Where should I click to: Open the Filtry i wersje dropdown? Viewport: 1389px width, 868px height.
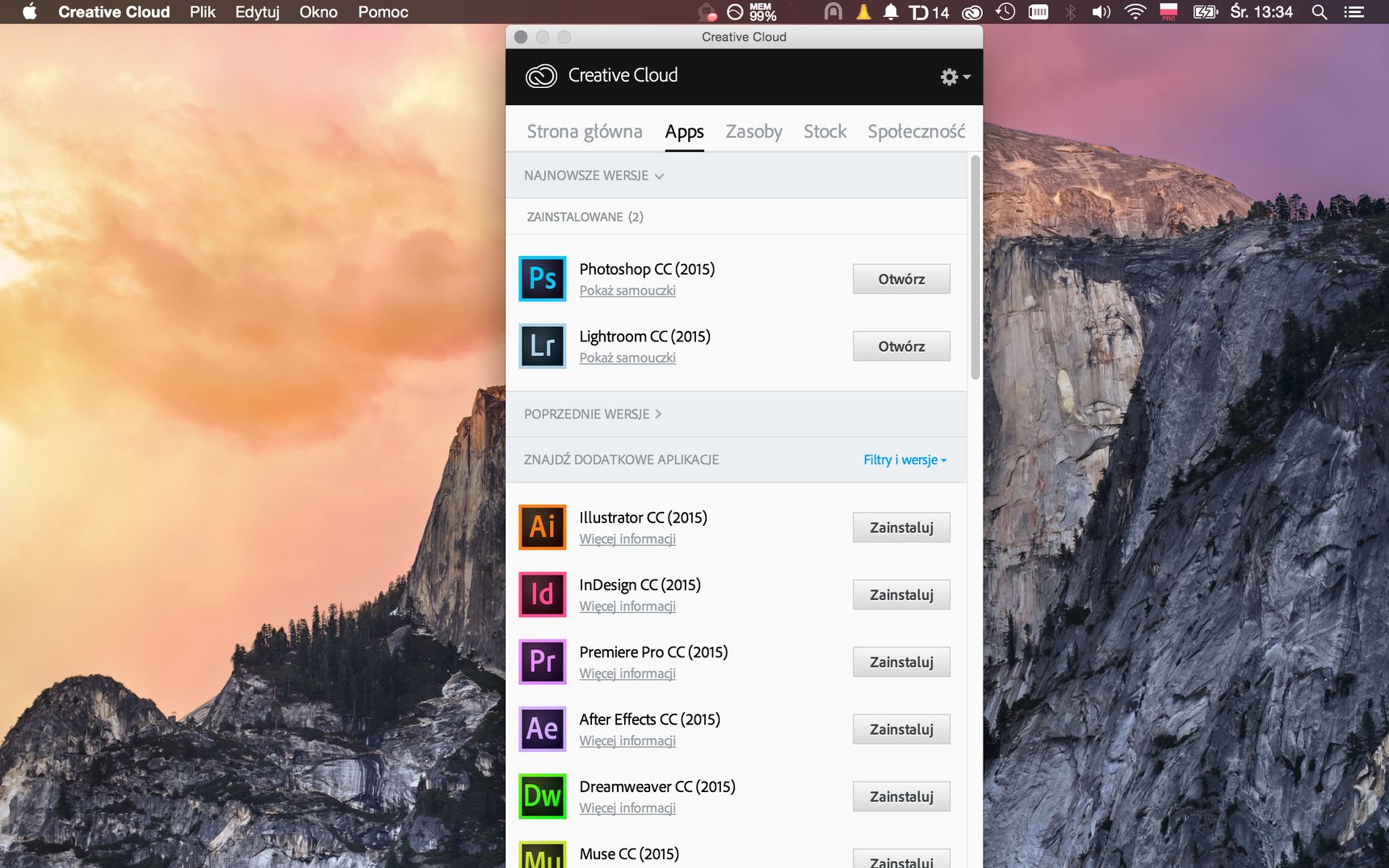pos(905,459)
